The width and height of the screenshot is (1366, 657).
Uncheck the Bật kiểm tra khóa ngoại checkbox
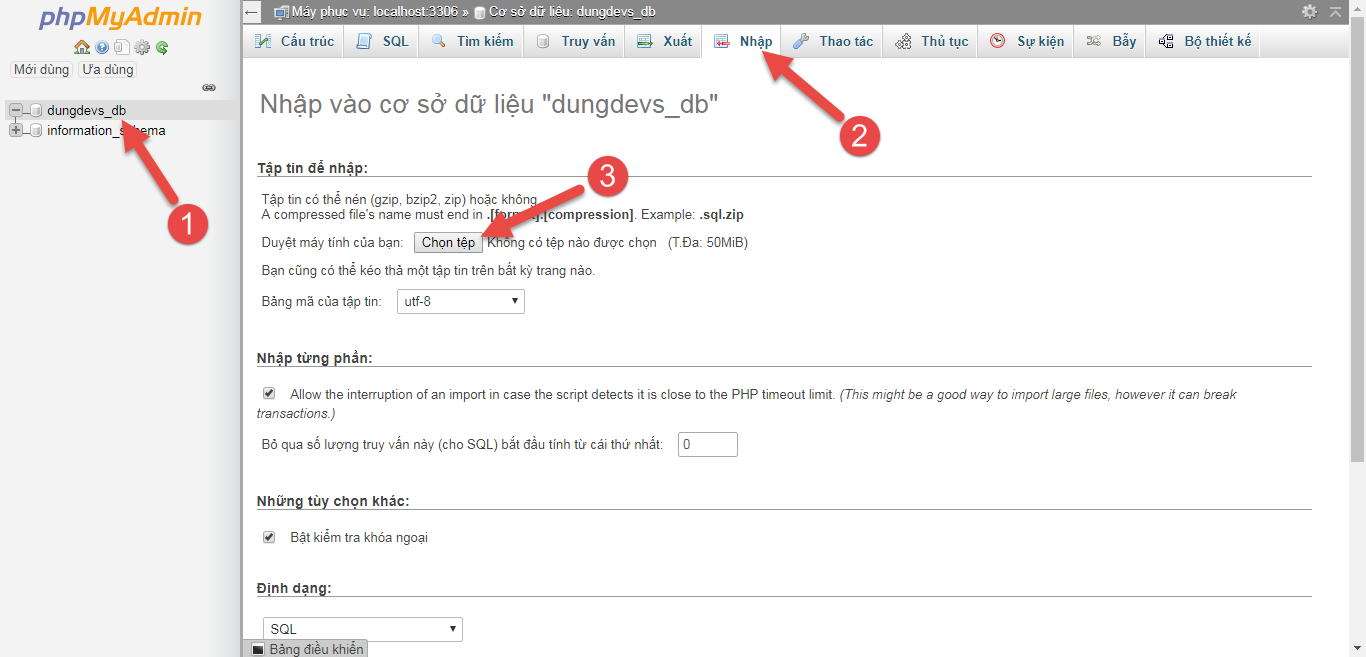click(x=269, y=537)
